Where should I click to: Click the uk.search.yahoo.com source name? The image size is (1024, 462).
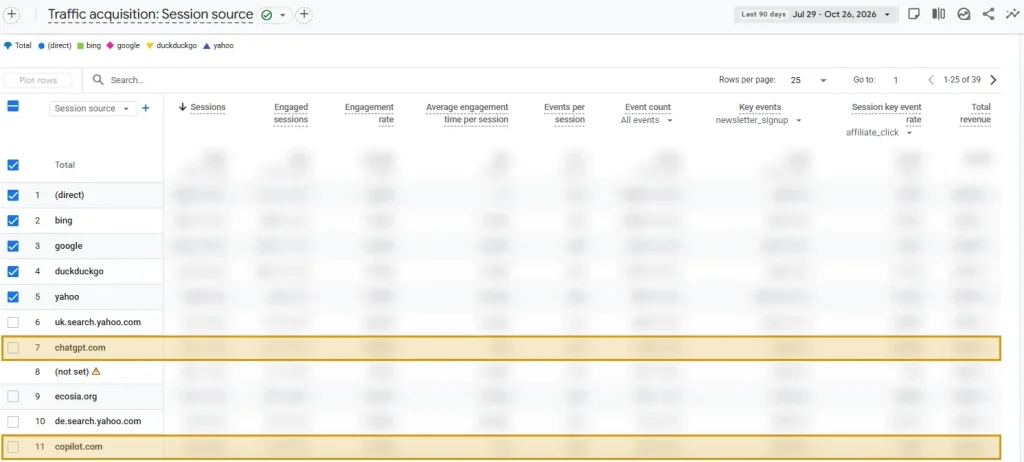click(98, 322)
